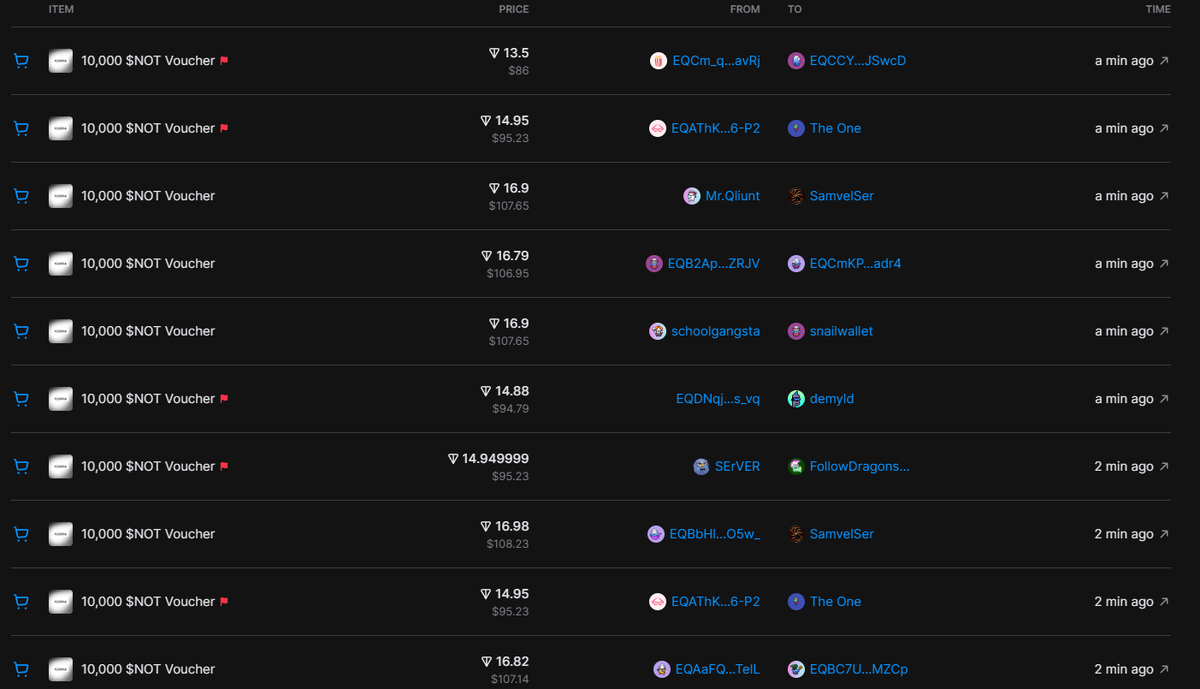
Task: Click avatar beside EQB2Ap...ZRJV
Action: pyautogui.click(x=653, y=264)
